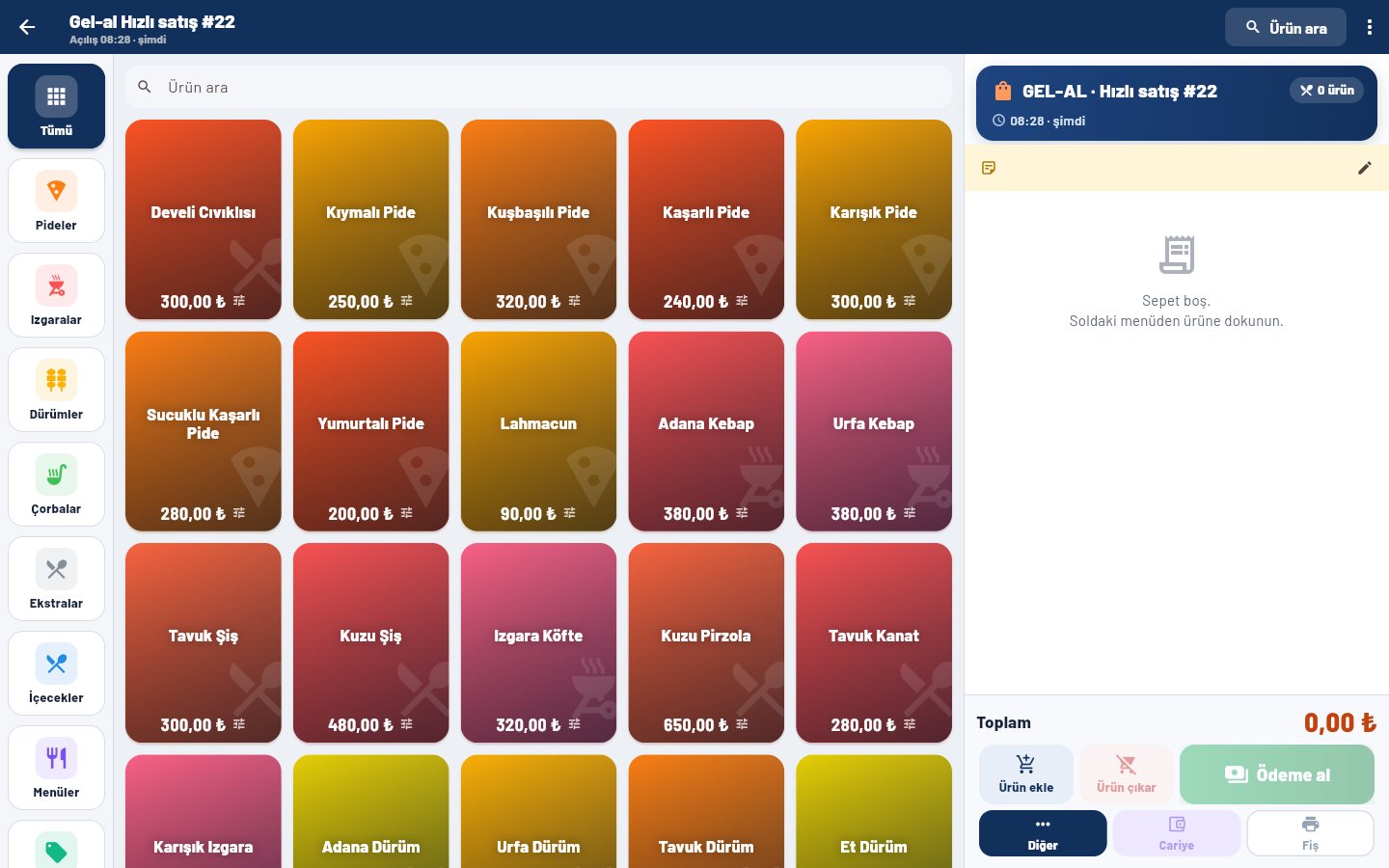Print receipt with the Fiş button

click(x=1310, y=833)
